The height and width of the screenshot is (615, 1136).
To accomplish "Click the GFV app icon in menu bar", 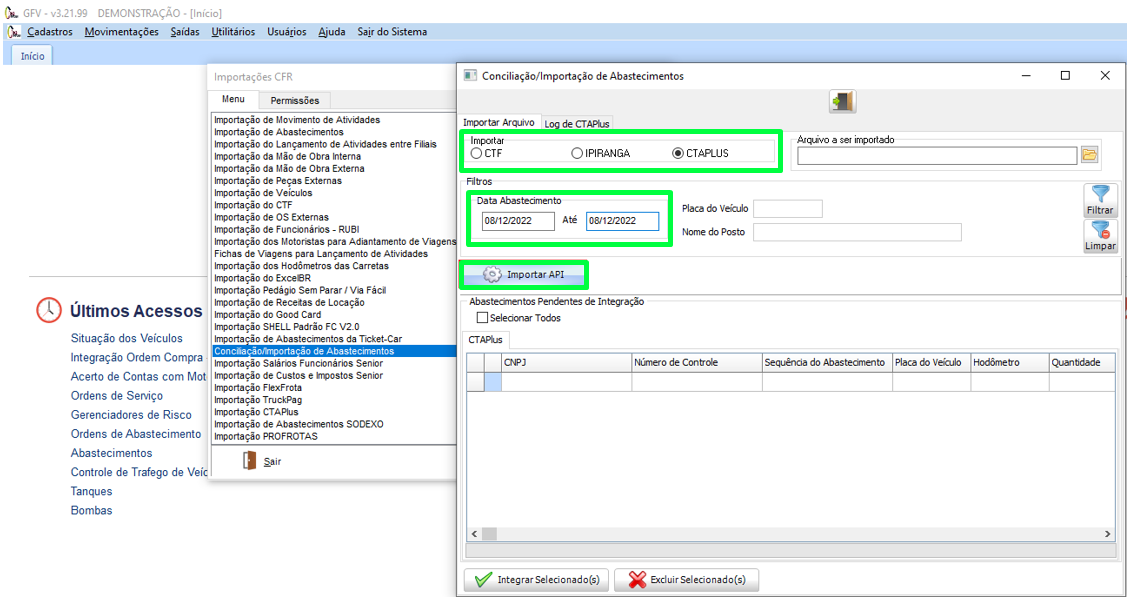I will pos(13,32).
